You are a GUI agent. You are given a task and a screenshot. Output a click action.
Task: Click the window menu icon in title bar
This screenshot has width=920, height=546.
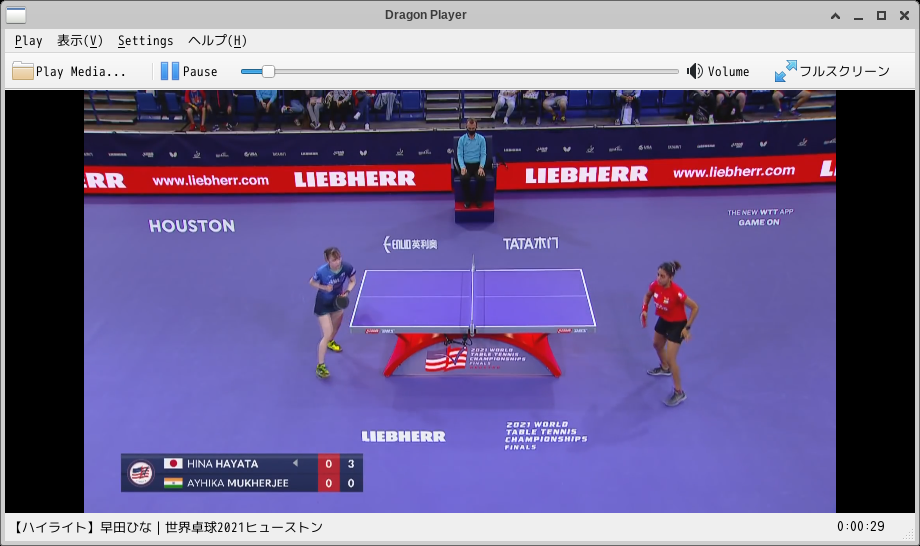point(16,15)
